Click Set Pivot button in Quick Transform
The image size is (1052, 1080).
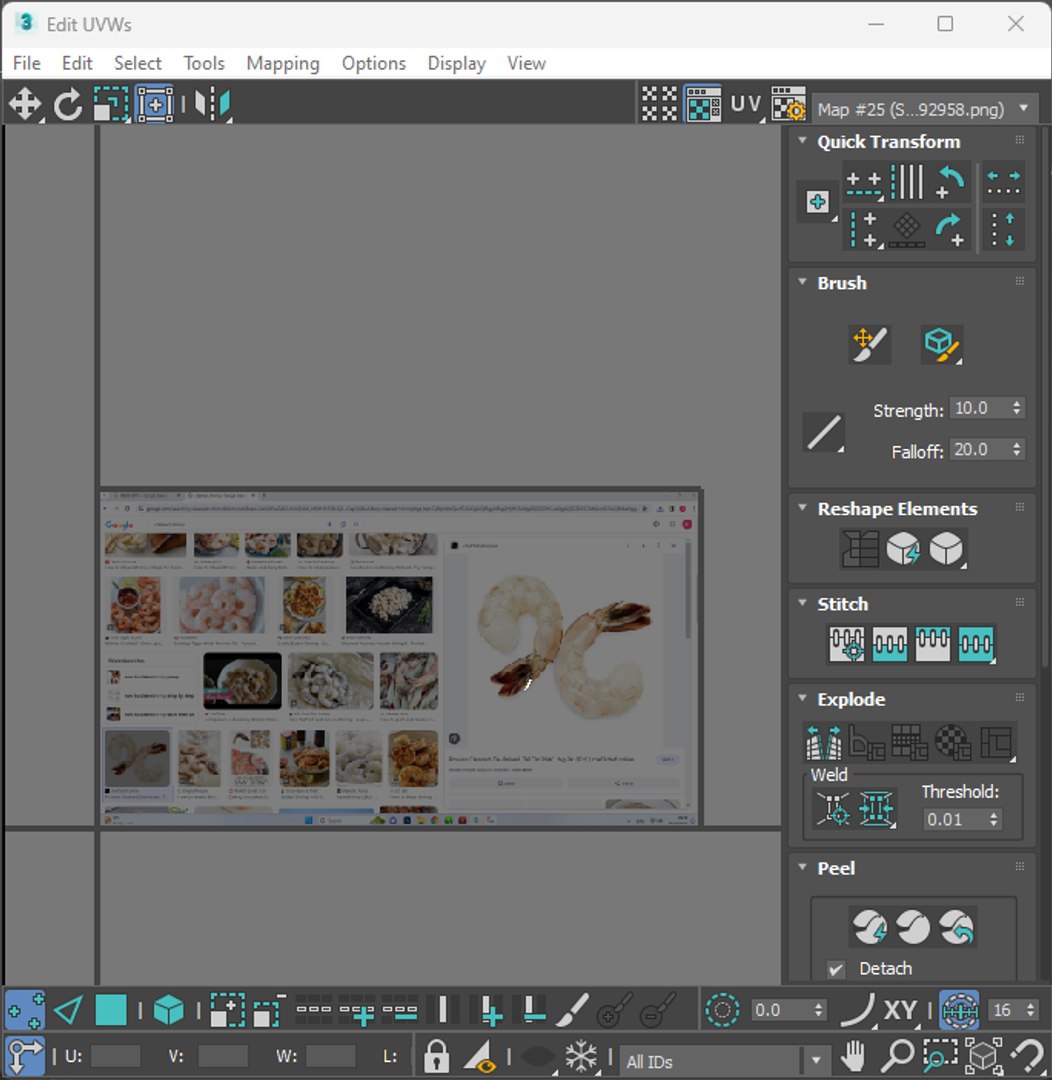tap(818, 202)
